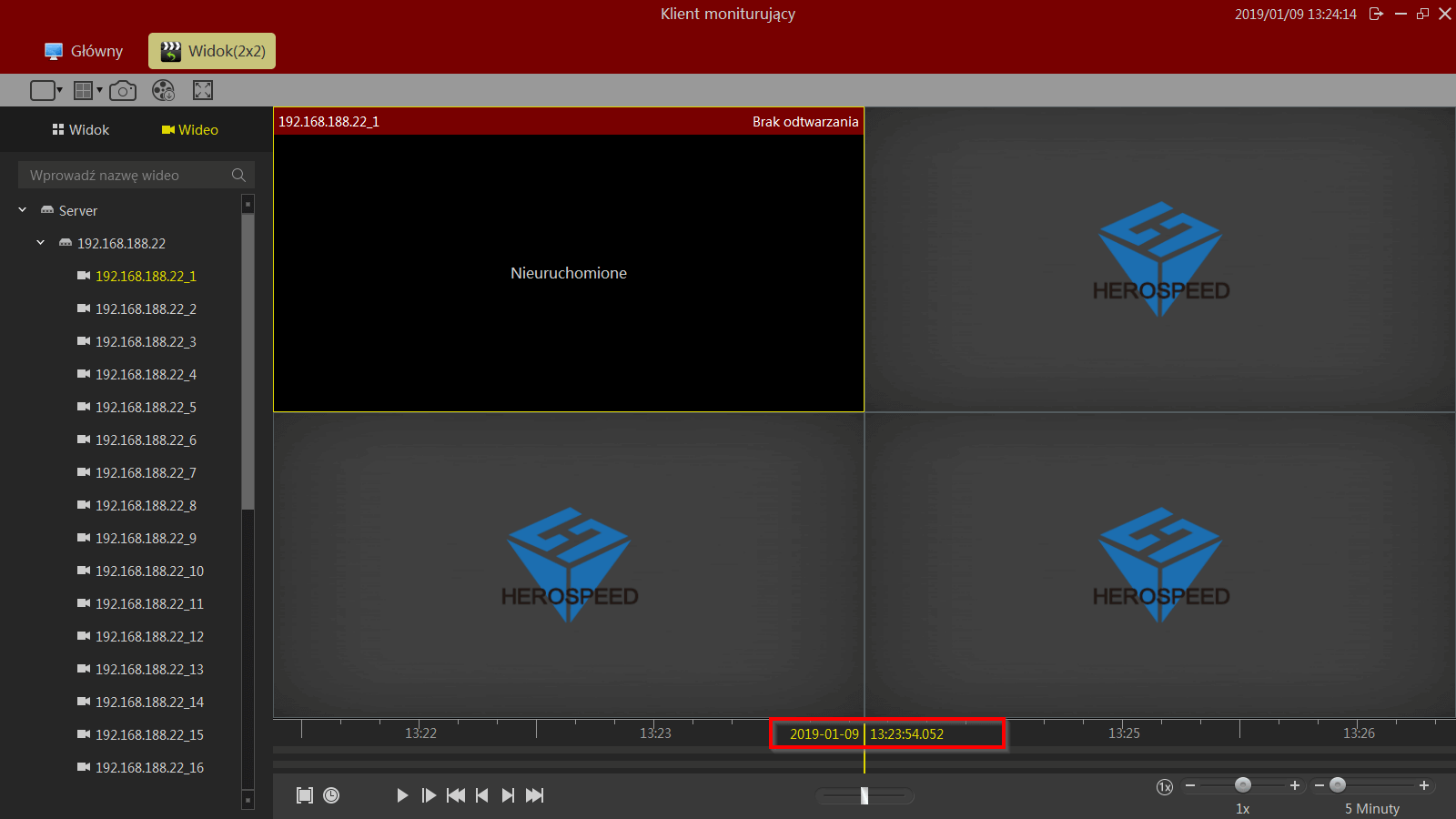This screenshot has width=1456, height=819.
Task: Increase playback speed with plus
Action: coord(1295,785)
